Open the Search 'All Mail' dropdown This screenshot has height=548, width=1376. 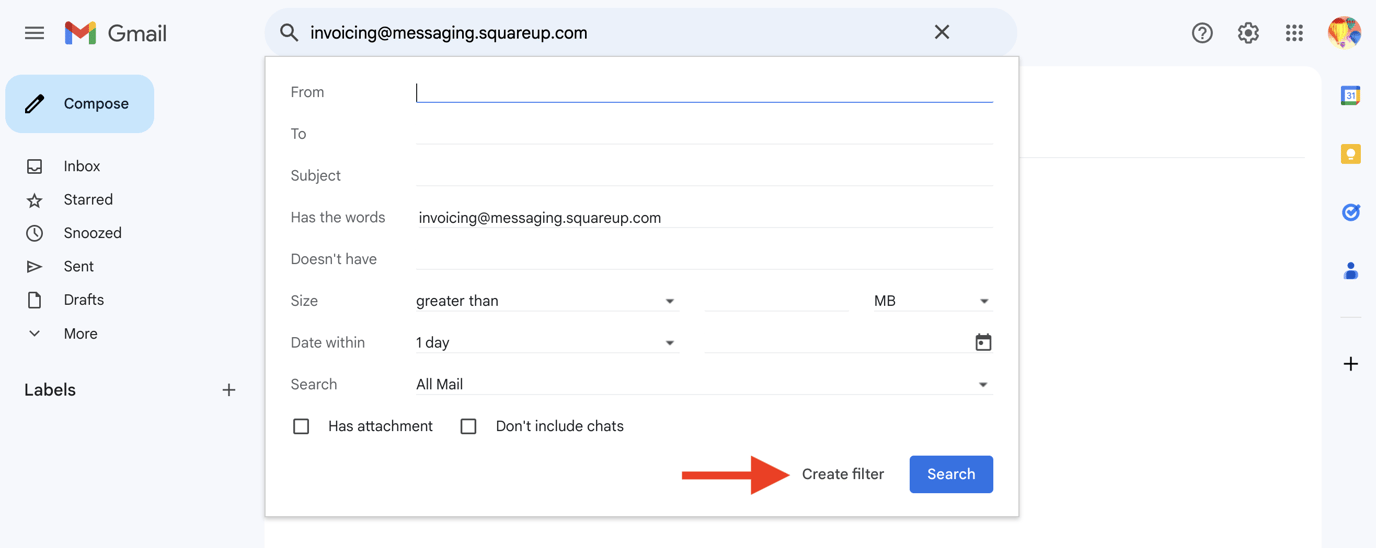coord(704,385)
